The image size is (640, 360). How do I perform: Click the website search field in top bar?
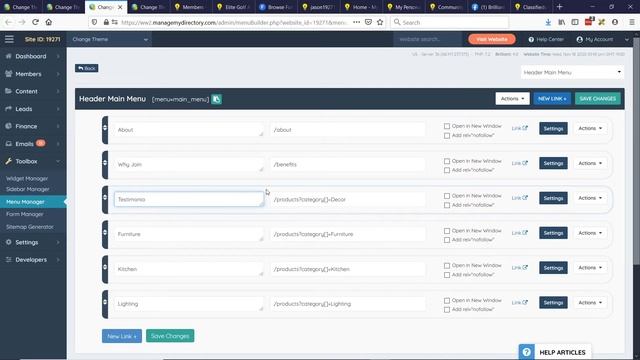click(428, 39)
